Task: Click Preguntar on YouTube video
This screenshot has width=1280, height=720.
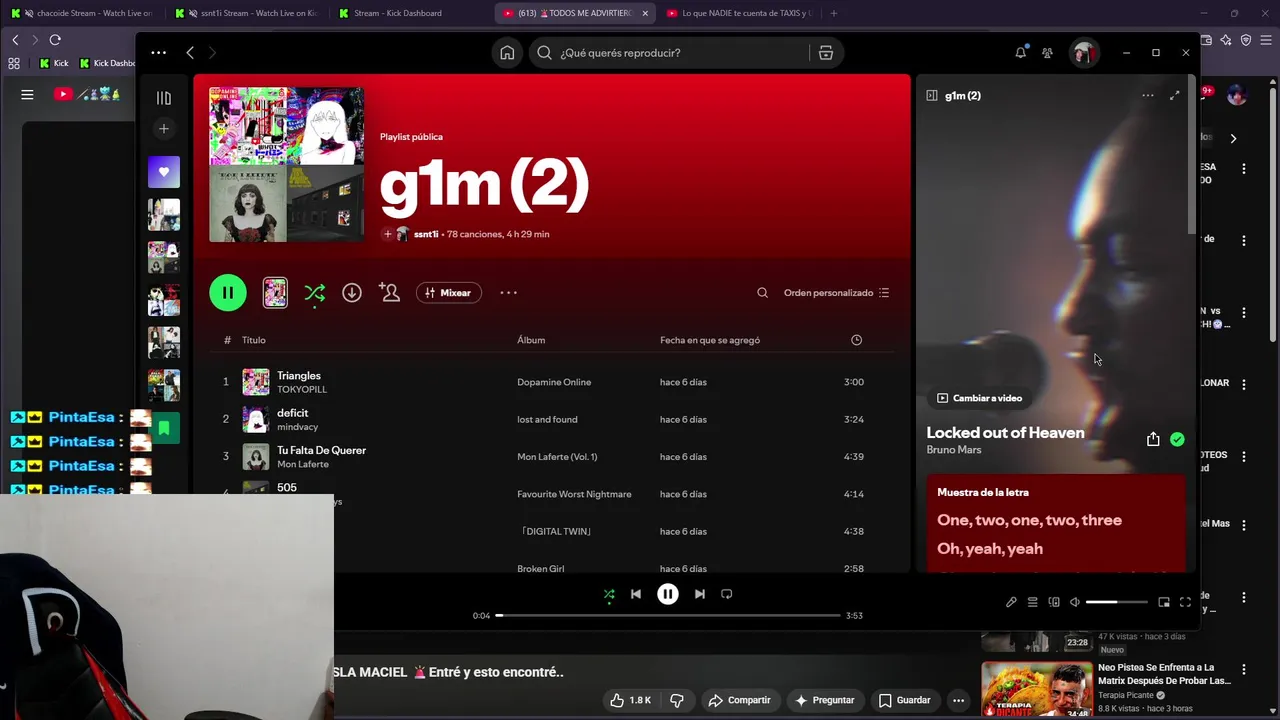Action: click(x=824, y=700)
